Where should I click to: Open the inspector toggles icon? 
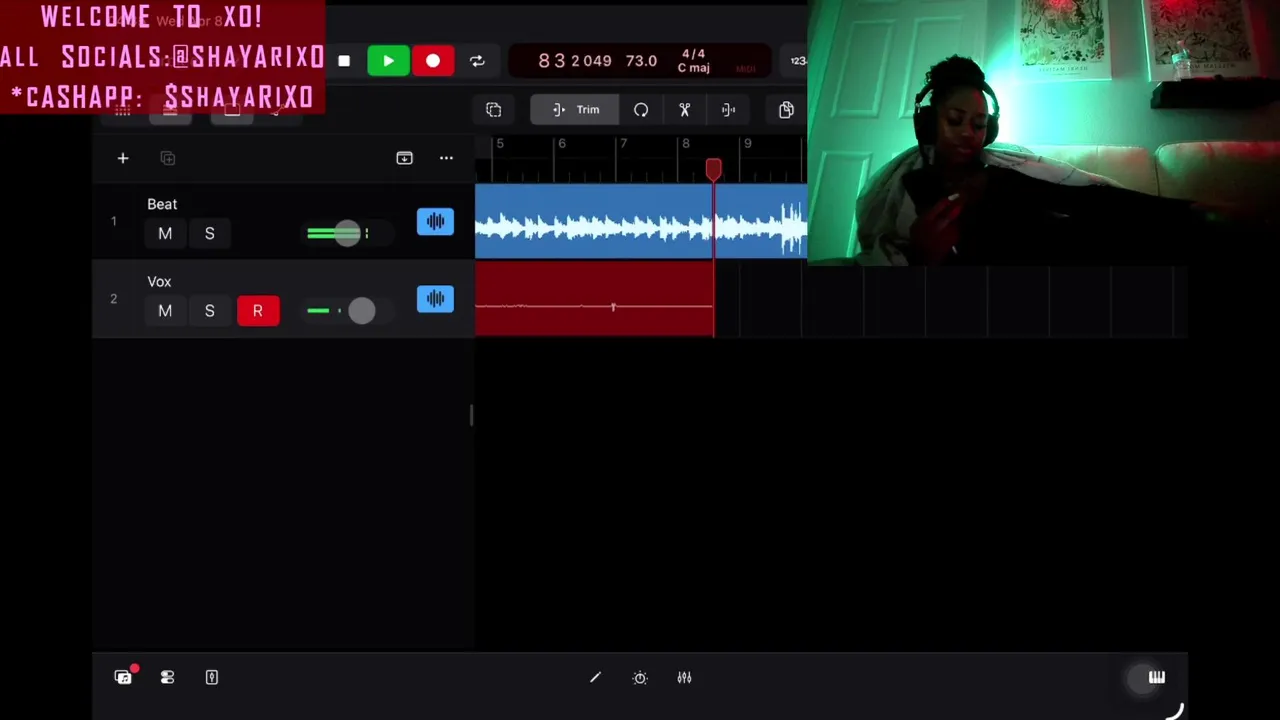(167, 677)
